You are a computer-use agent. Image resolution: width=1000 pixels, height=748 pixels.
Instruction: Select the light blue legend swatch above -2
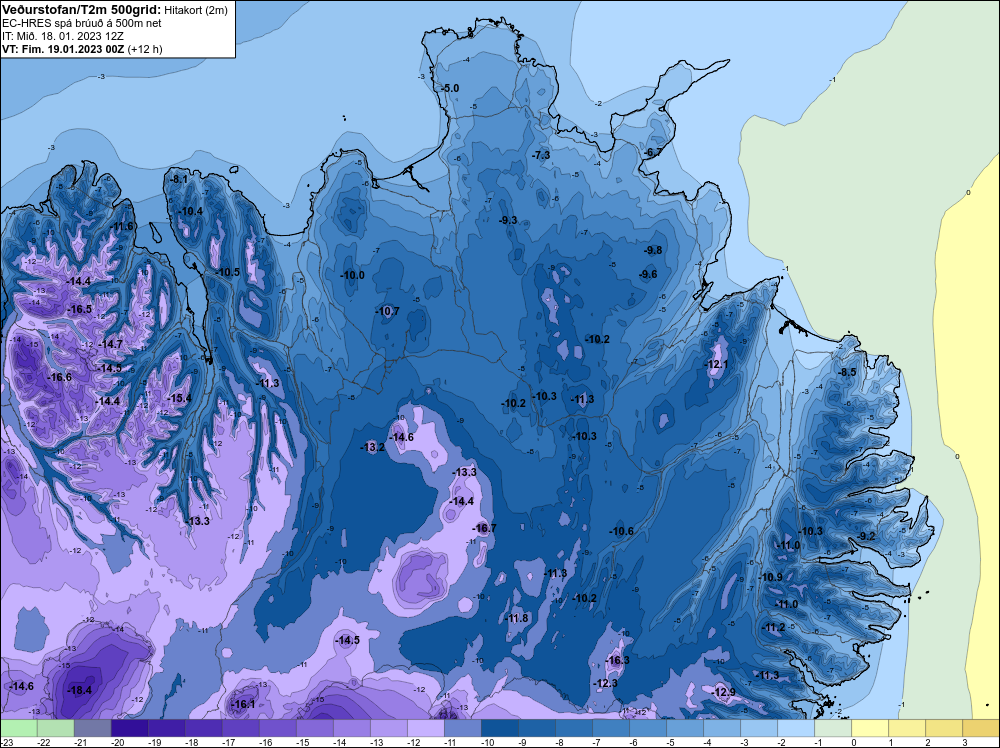[x=795, y=728]
